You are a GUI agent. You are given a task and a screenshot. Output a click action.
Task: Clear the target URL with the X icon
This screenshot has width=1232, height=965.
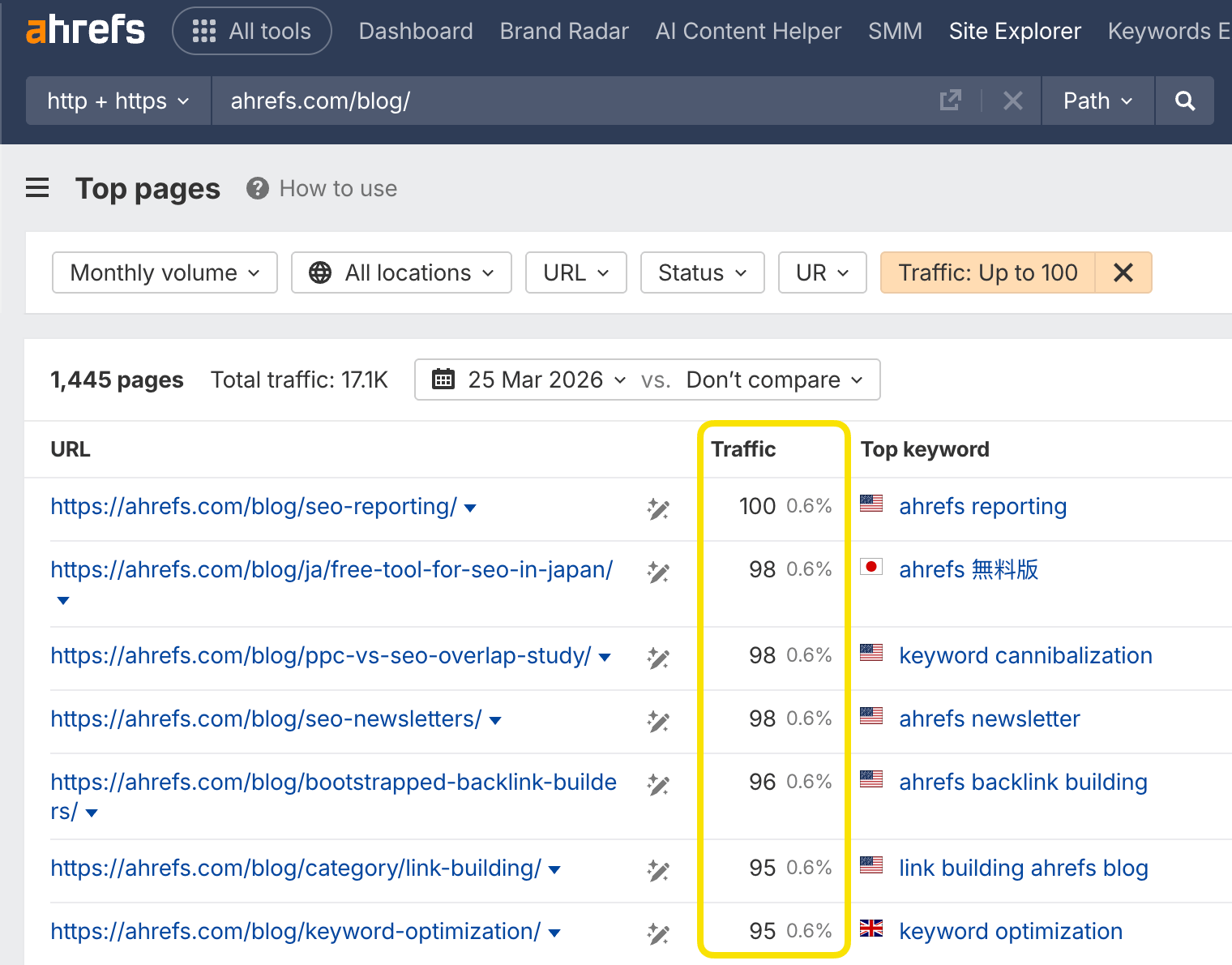[1012, 101]
